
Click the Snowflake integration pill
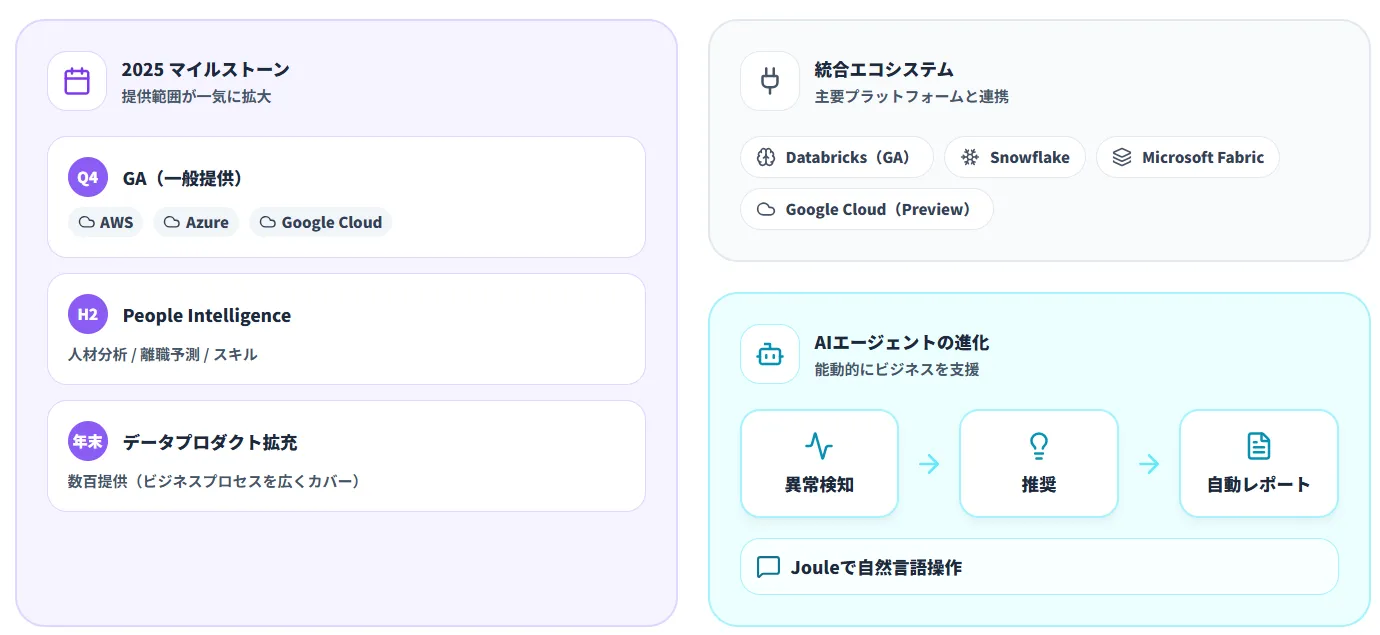pos(1014,157)
